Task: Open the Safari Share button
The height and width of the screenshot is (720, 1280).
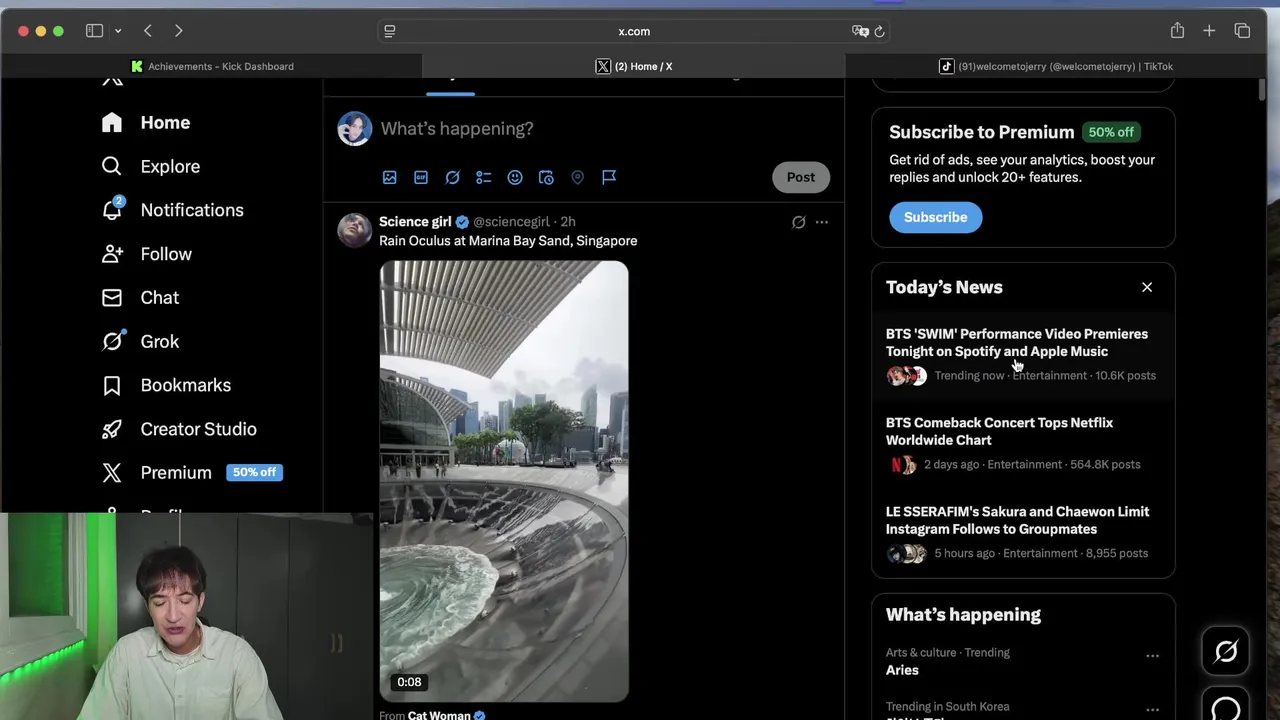Action: tap(1177, 31)
